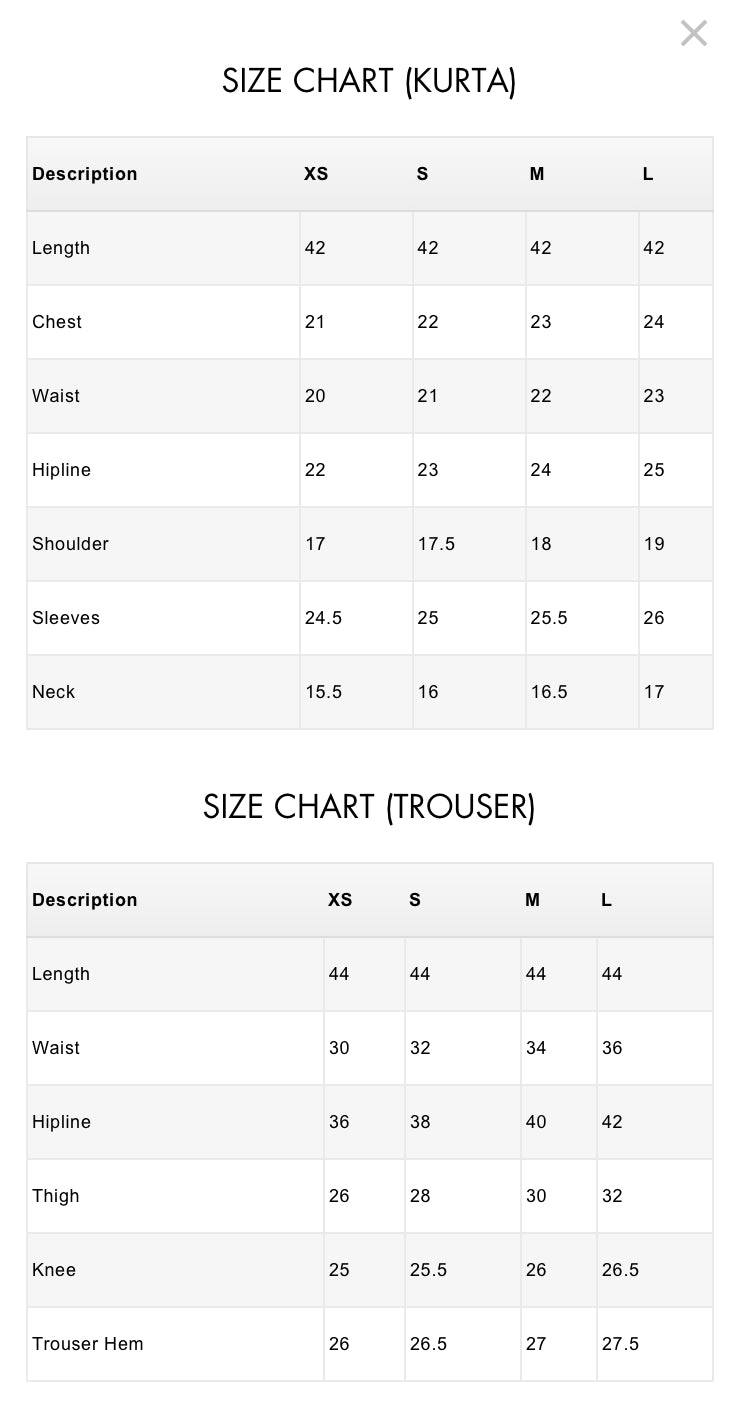Viewport: 742px width, 1407px height.
Task: Select the Kurta Shoulder row label
Action: click(70, 544)
